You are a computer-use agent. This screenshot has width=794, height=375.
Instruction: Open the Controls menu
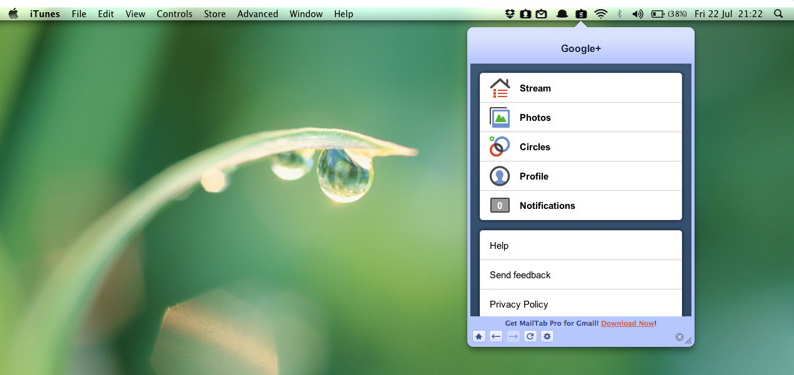tap(174, 14)
